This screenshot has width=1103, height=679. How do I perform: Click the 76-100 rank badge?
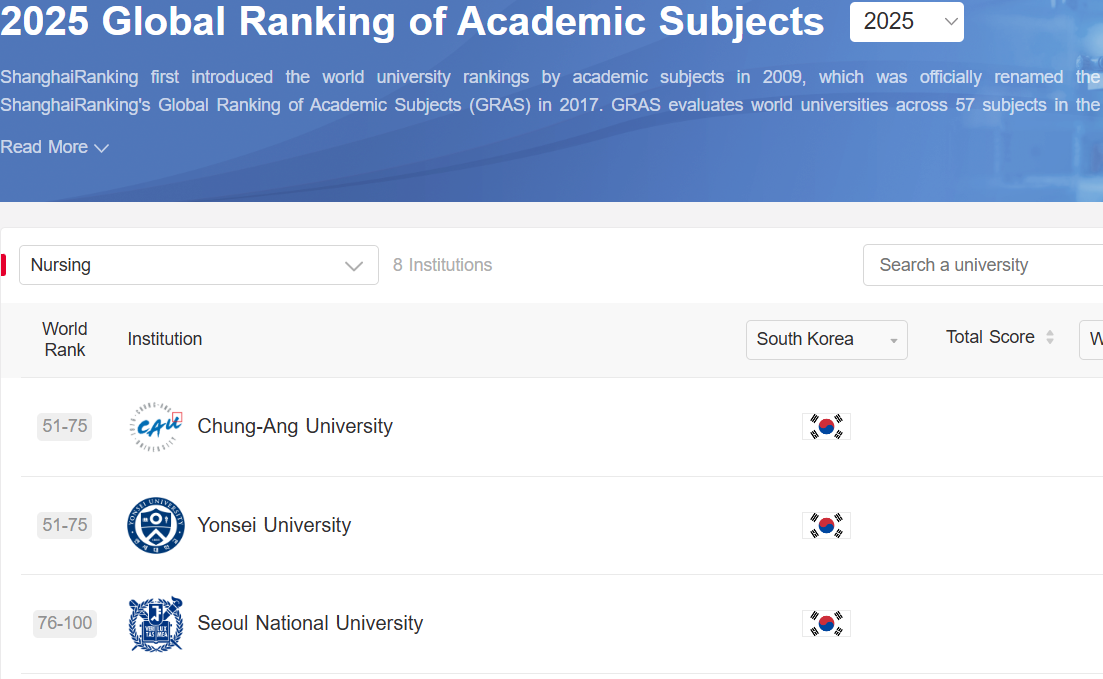65,624
